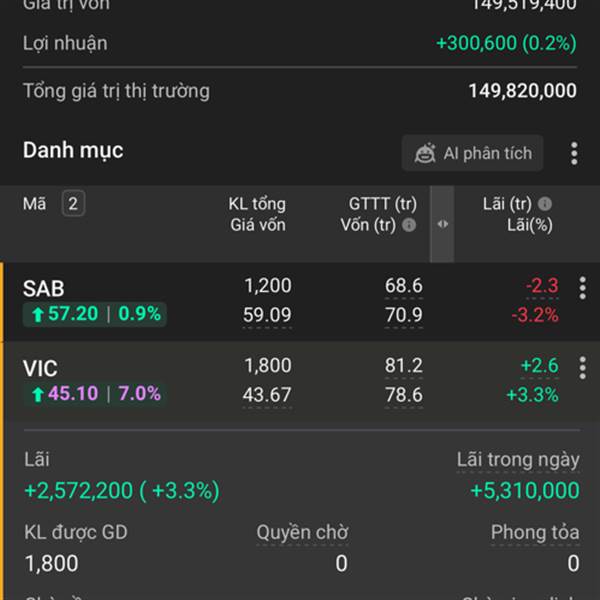Tap the green up arrow on VIC price
Screen dimensions: 600x600
tap(38, 394)
